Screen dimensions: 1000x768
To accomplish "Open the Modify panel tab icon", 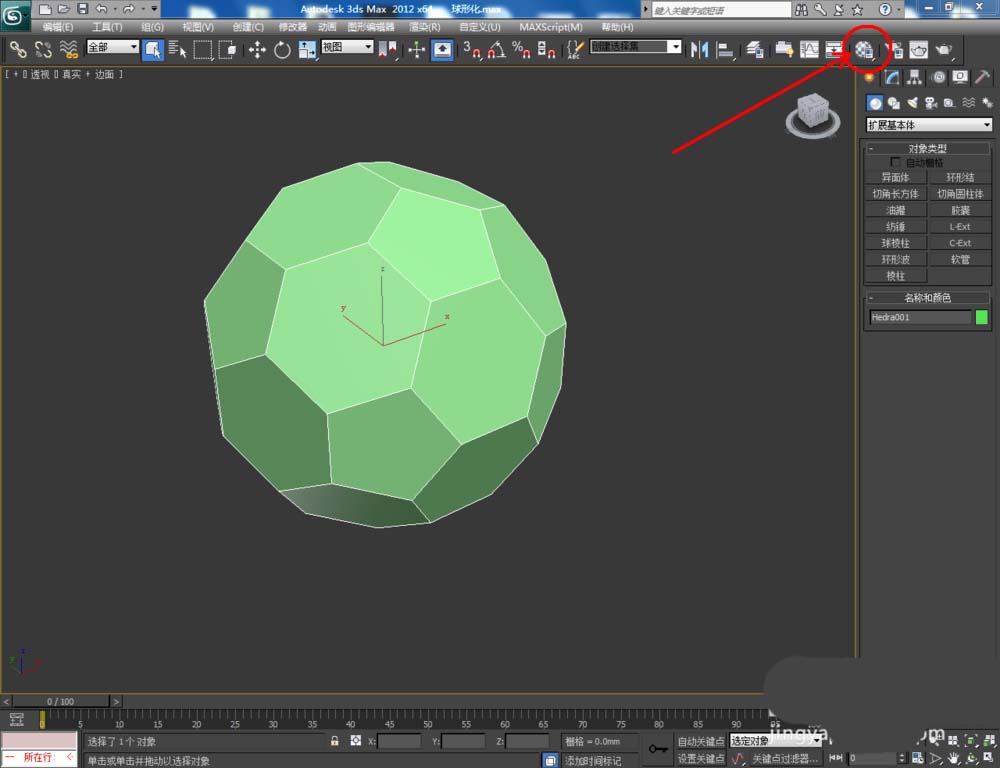I will click(x=892, y=77).
